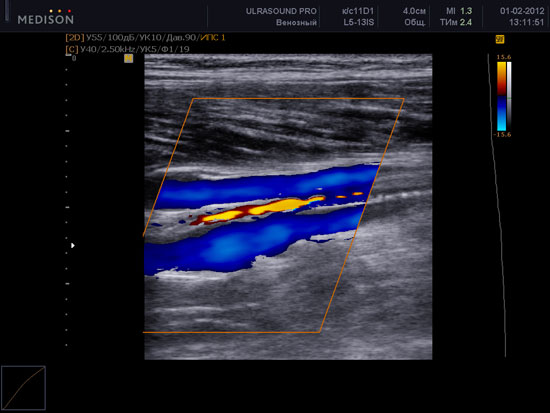The height and width of the screenshot is (413, 550).
Task: Click the yellow flow in the color box
Action: point(260,209)
